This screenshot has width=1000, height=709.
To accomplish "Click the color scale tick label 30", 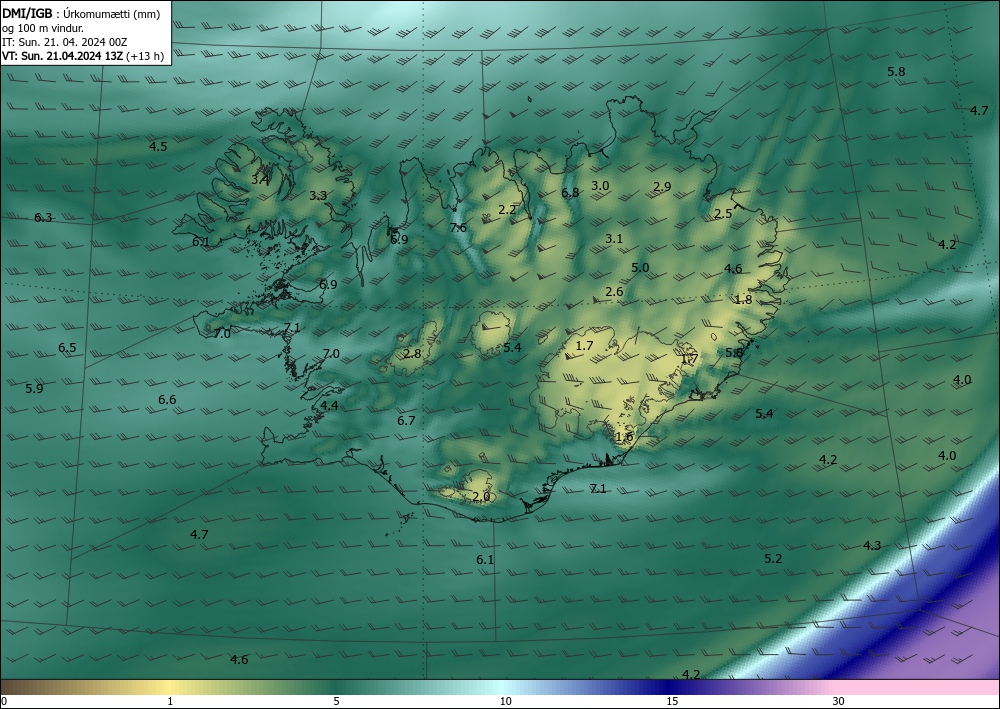I will pos(839,701).
